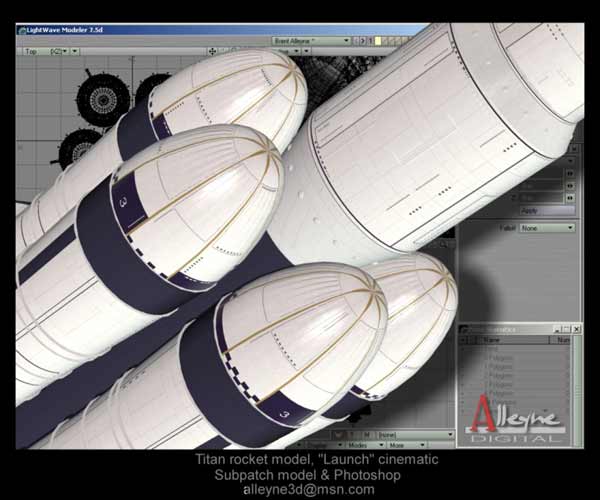The height and width of the screenshot is (500, 600).
Task: Minimize the floating statistics panel
Action: 558,329
